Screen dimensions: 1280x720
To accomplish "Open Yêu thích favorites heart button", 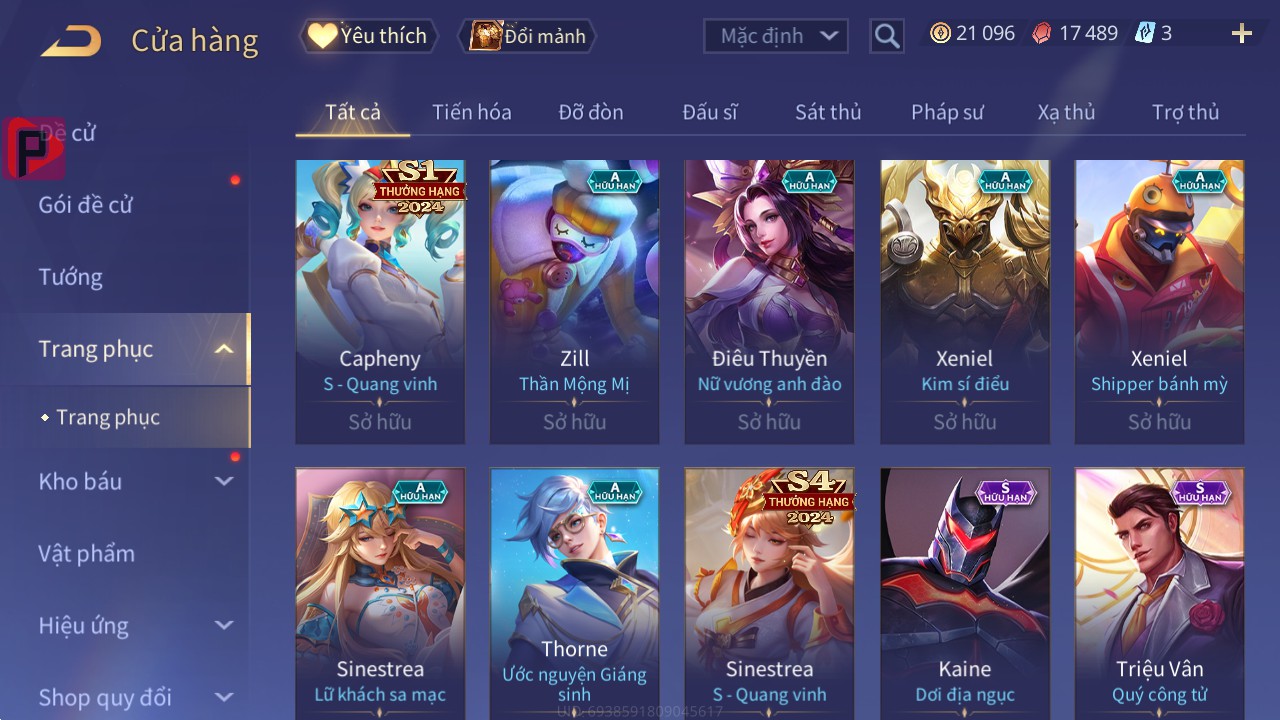I will pos(368,36).
